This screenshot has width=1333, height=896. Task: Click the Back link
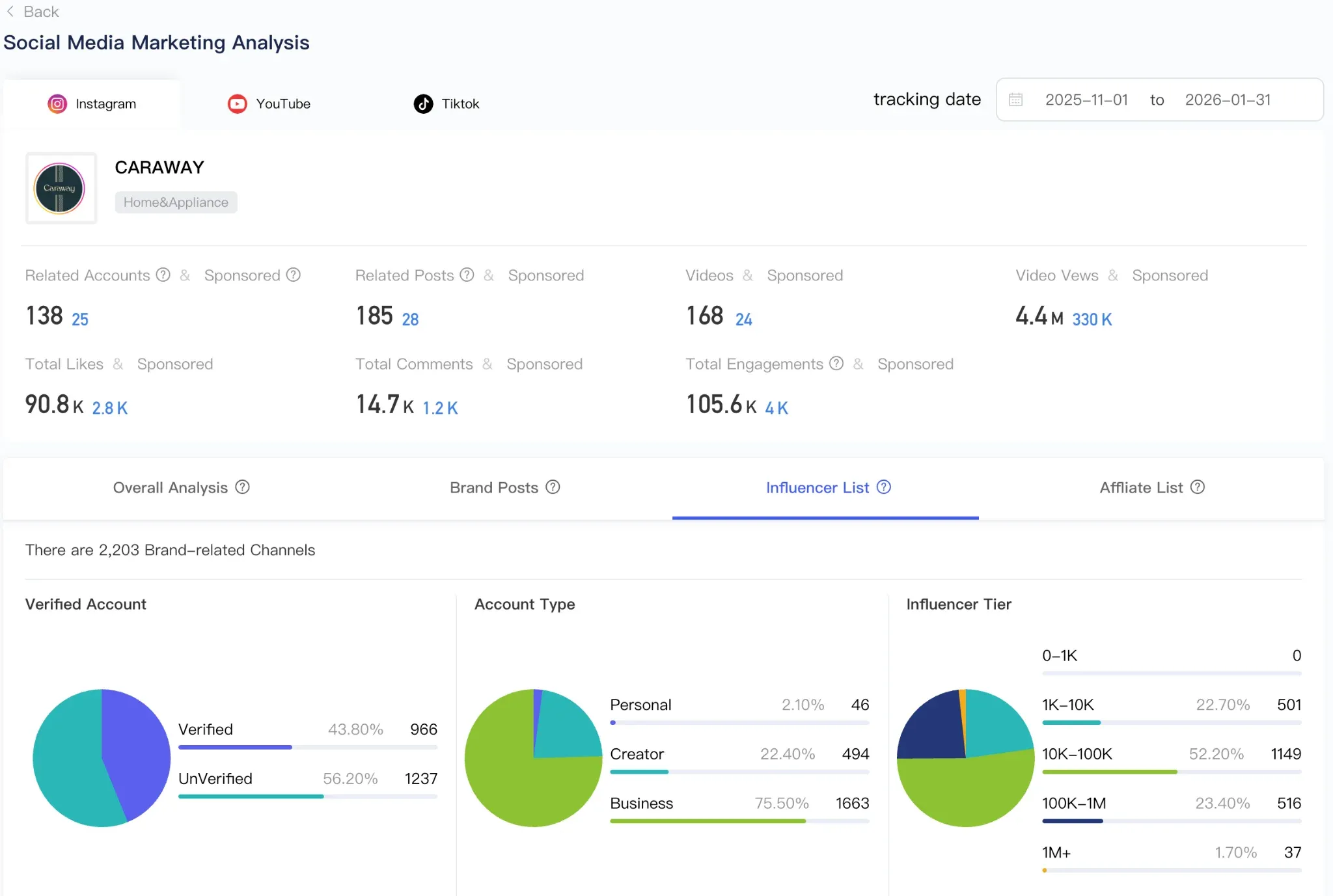point(33,12)
